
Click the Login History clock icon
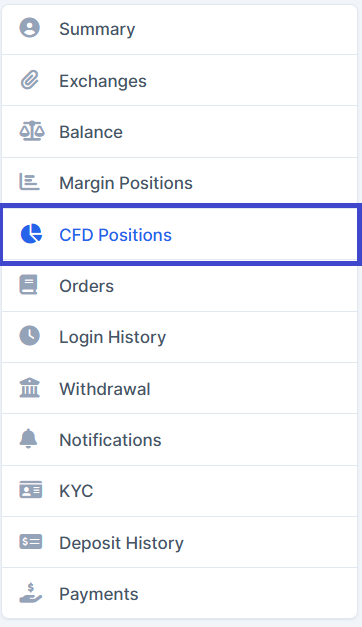[x=30, y=335]
